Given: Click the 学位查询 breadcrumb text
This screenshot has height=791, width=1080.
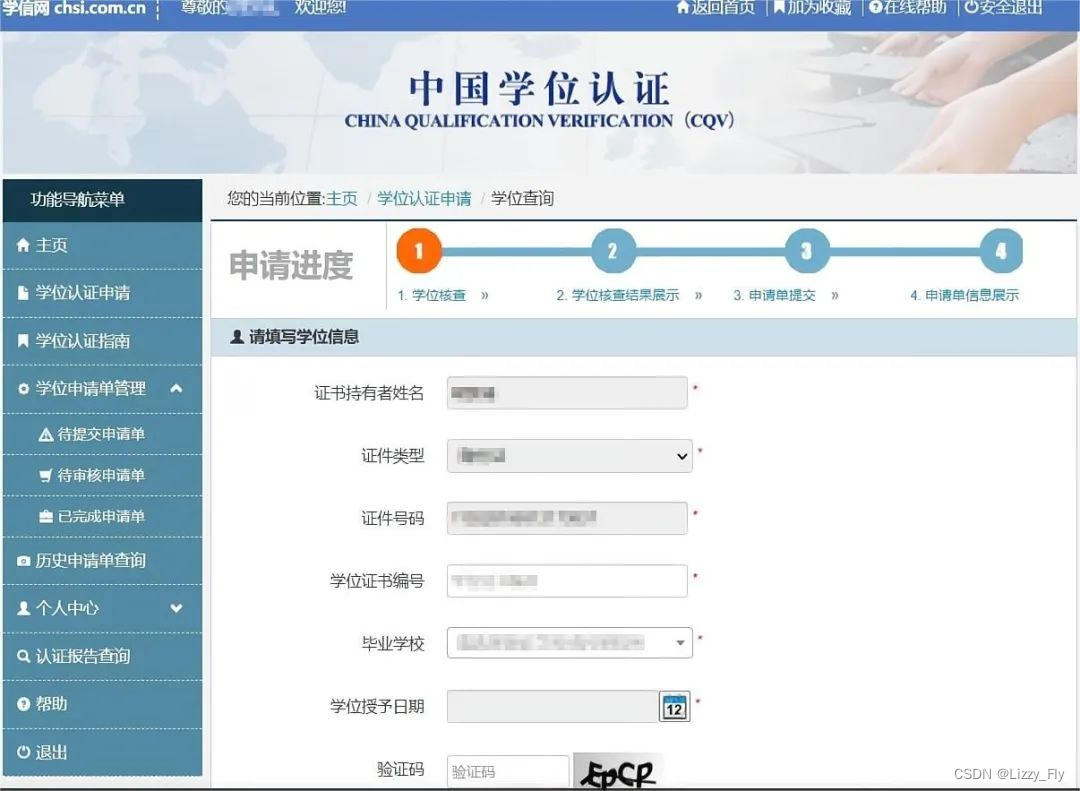Looking at the screenshot, I should point(522,198).
